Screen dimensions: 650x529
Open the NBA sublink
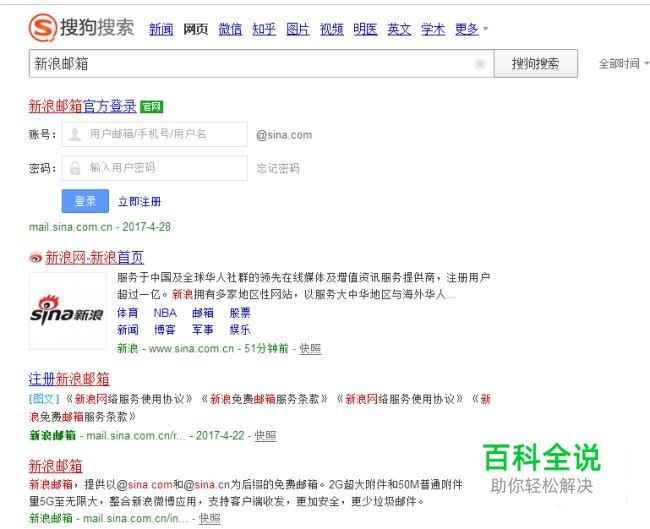(x=165, y=313)
